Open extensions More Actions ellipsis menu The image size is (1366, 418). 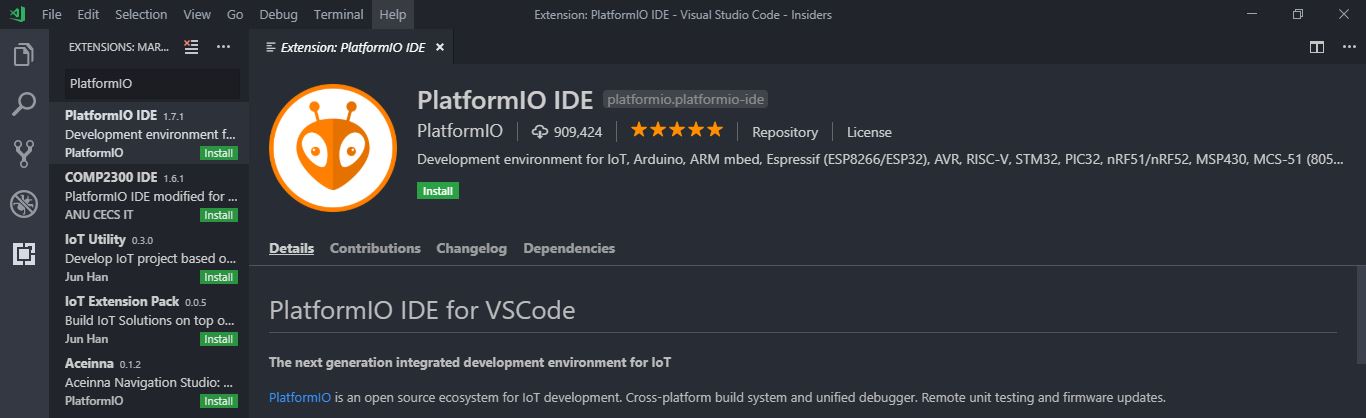pos(223,46)
